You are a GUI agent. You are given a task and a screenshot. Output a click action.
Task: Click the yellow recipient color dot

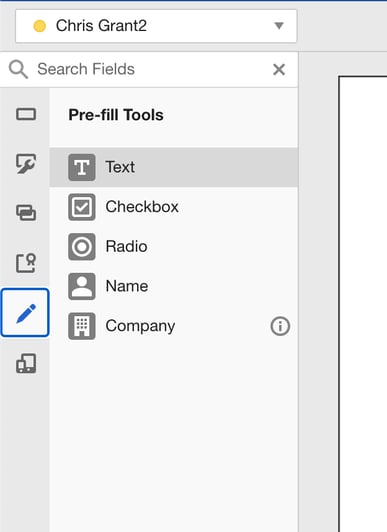click(40, 26)
